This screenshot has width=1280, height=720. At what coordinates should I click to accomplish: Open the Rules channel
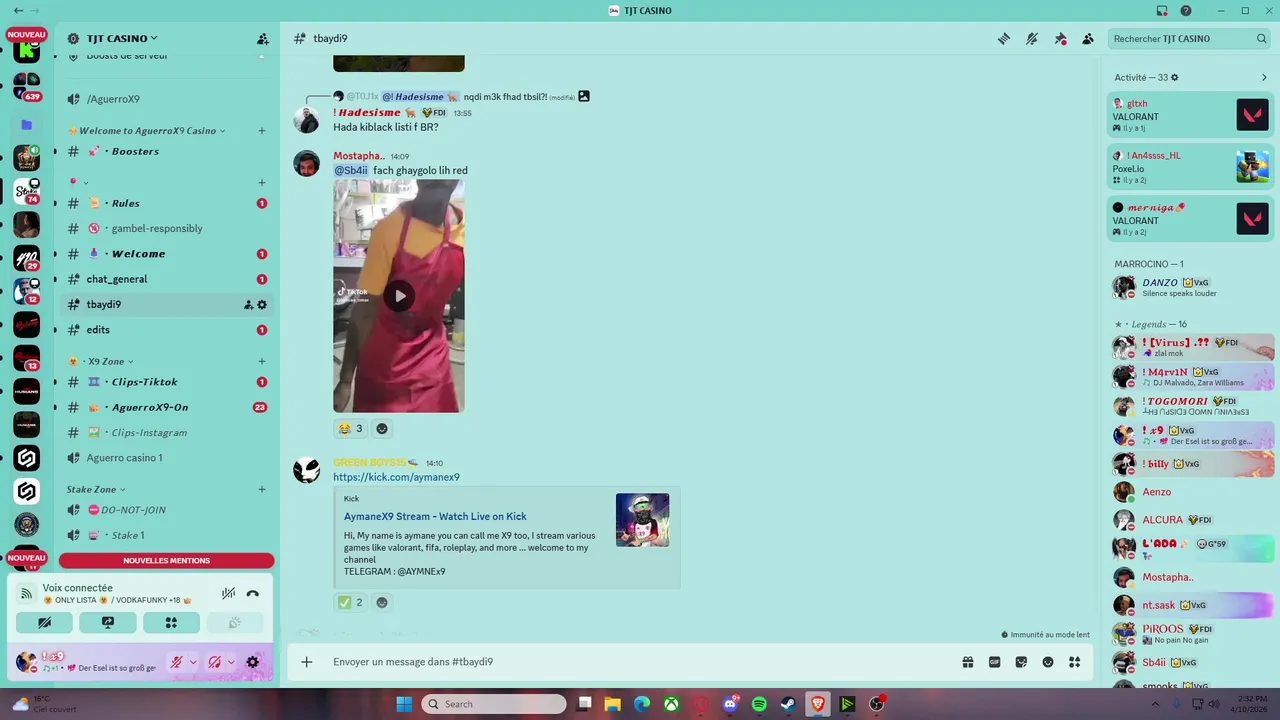[166, 203]
